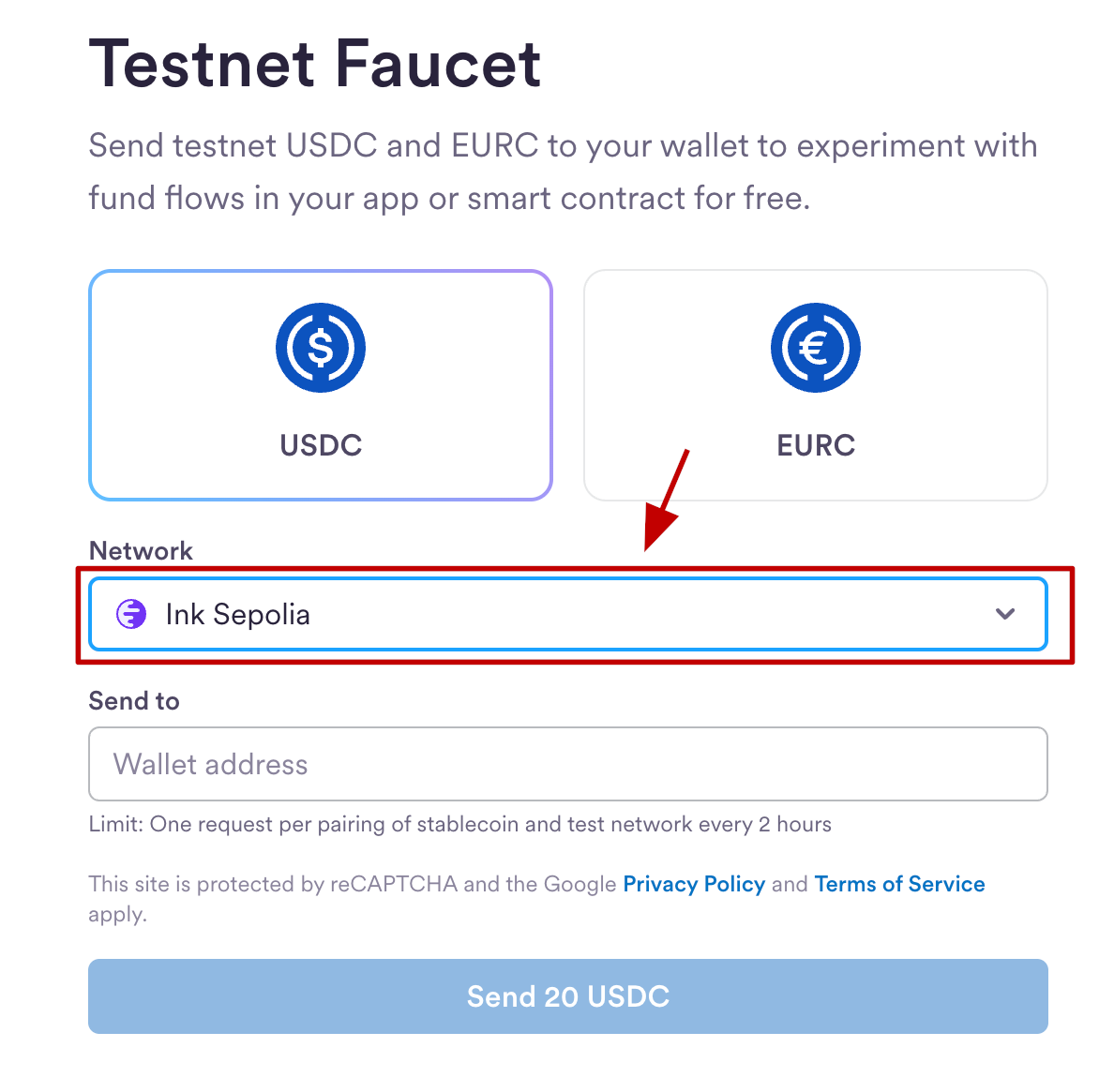Open the Network dropdown showing Ink Sepolia
Viewport: 1114px width, 1092px height.
point(567,614)
